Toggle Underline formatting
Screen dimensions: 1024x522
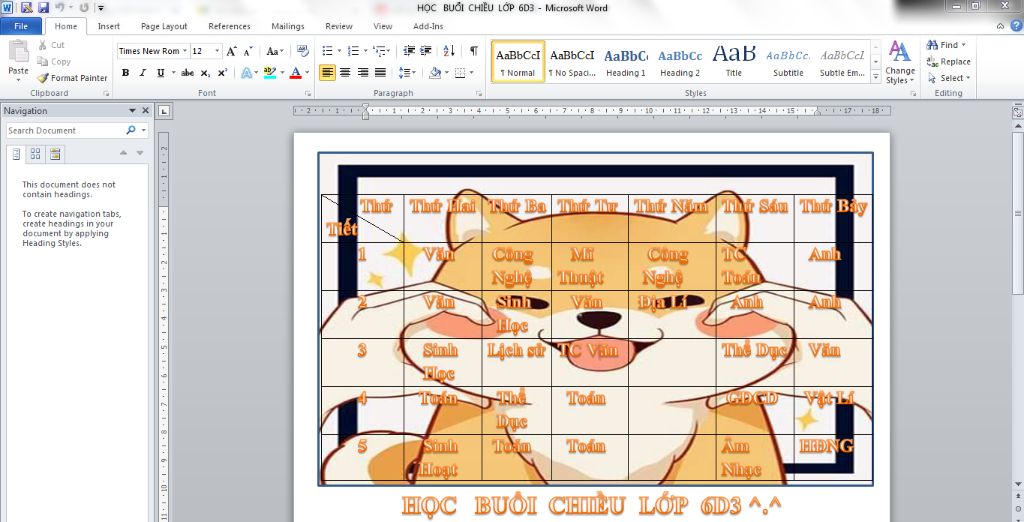(x=160, y=73)
